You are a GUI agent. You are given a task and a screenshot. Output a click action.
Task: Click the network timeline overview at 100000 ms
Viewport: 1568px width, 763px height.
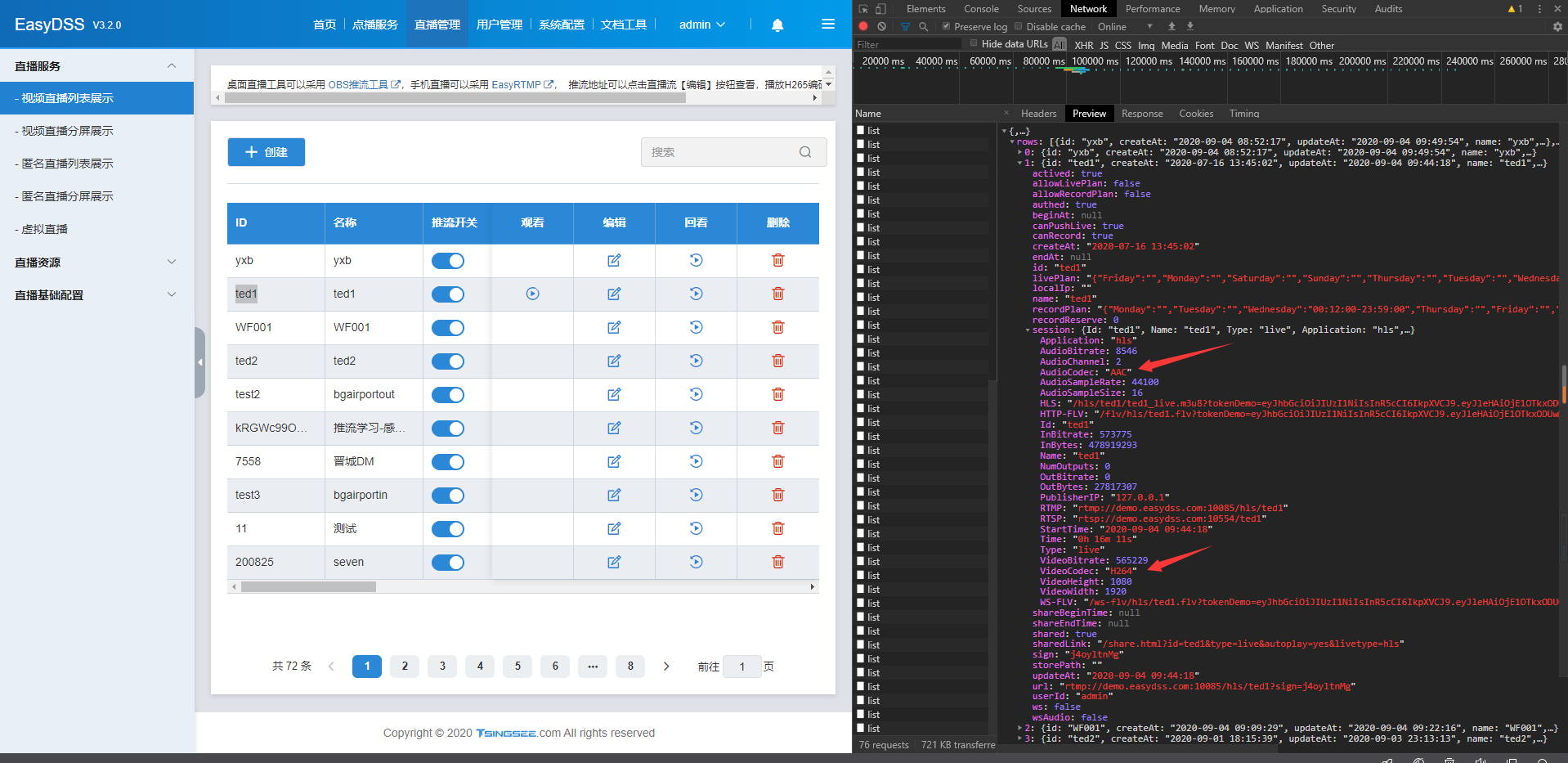click(1095, 61)
